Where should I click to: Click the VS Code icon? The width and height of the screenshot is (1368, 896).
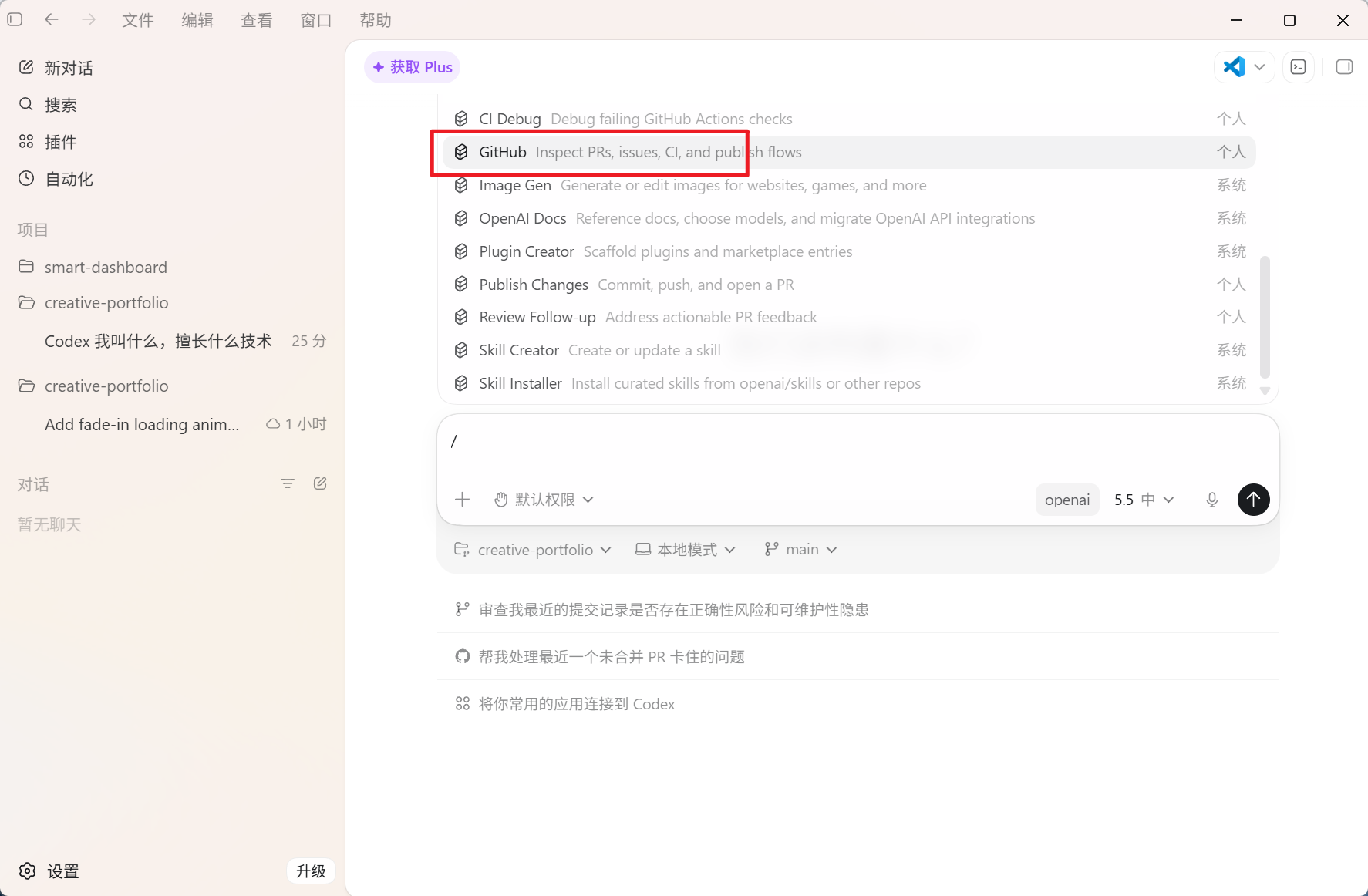pyautogui.click(x=1234, y=67)
